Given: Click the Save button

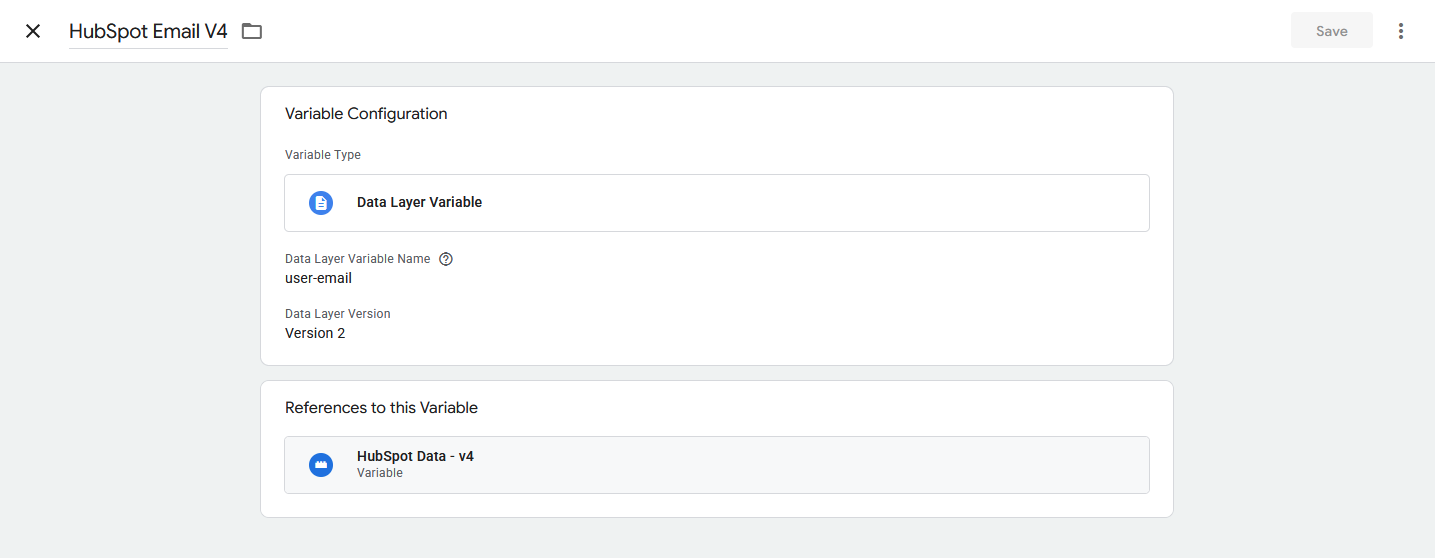Looking at the screenshot, I should 1332,31.
